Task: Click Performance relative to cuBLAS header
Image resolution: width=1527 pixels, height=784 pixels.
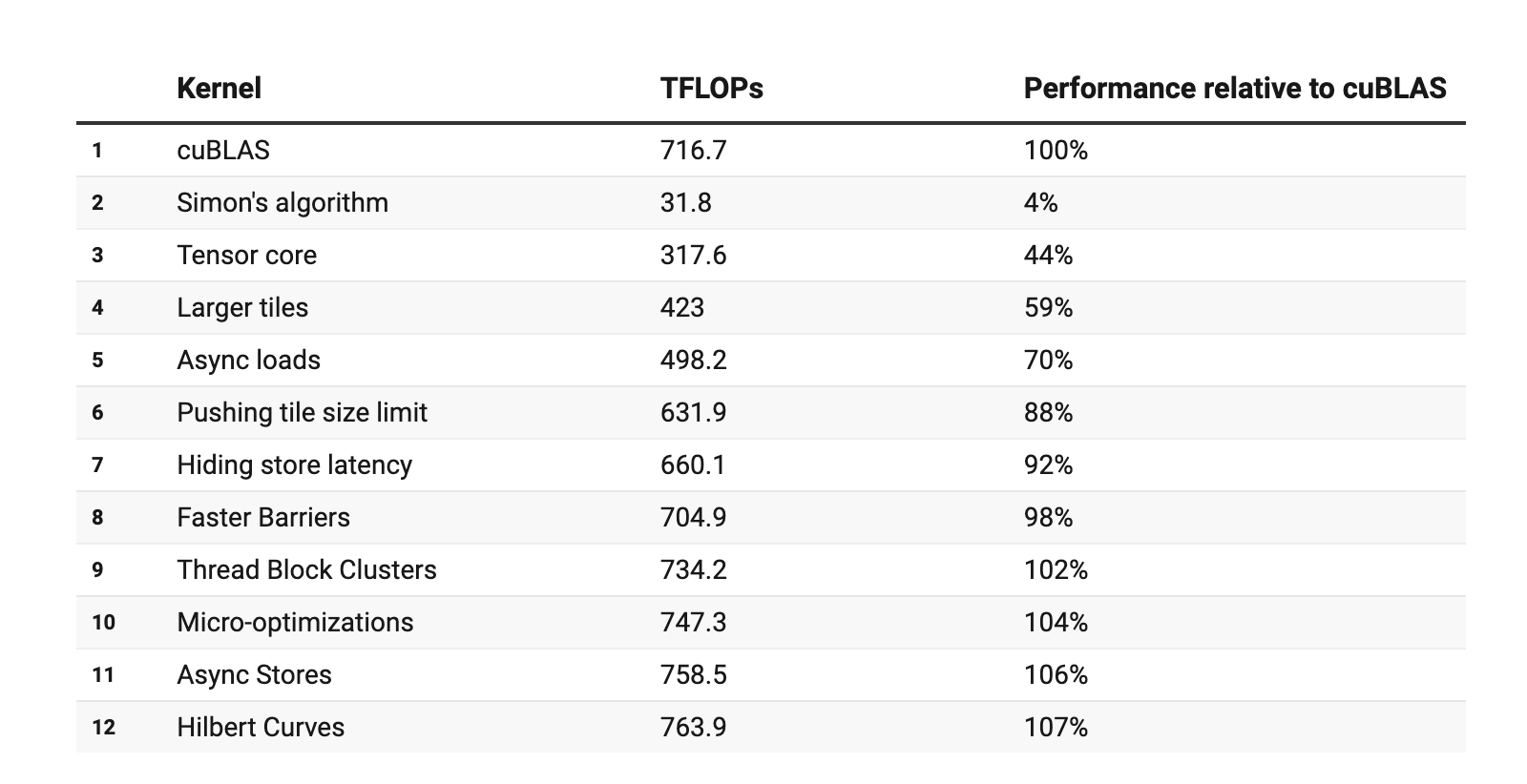Action: 1234,89
